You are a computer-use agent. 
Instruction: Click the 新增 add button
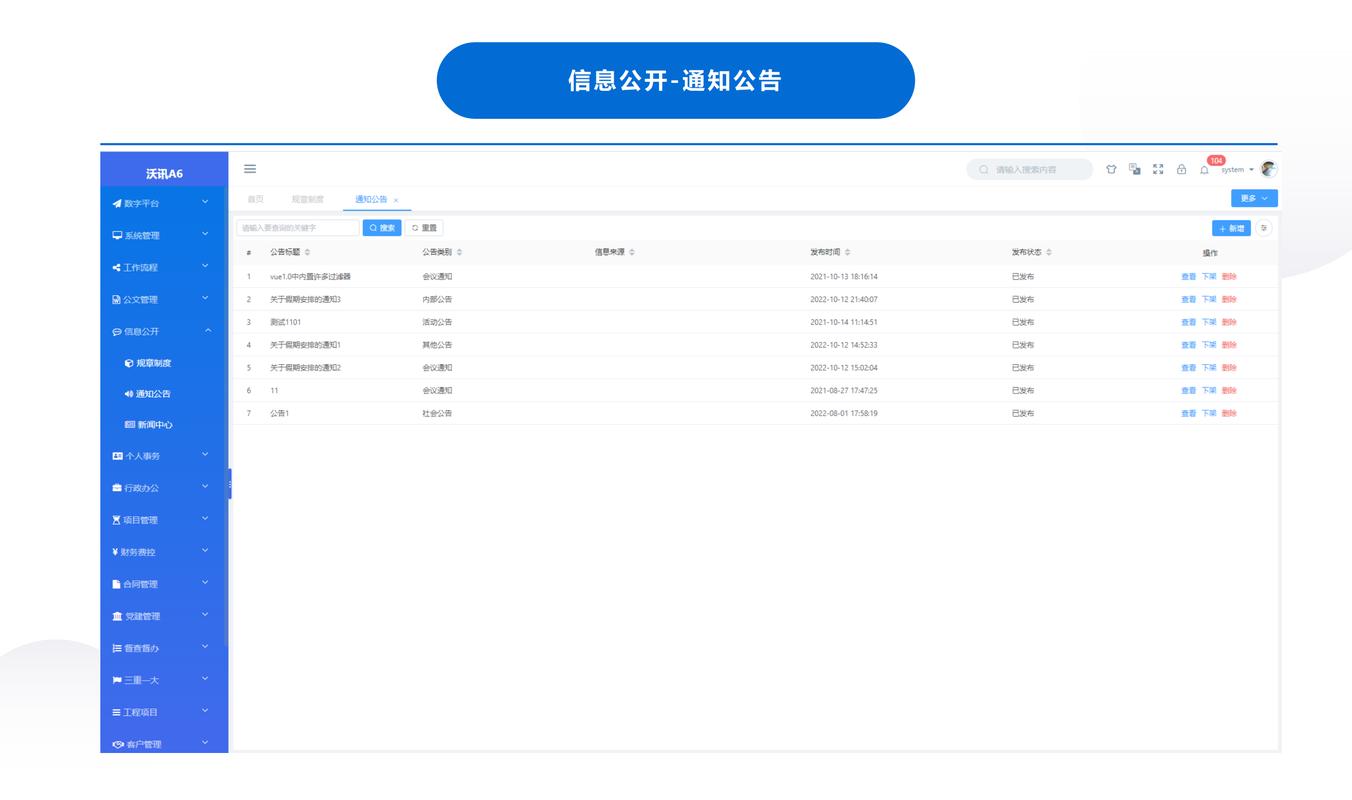click(x=1231, y=228)
